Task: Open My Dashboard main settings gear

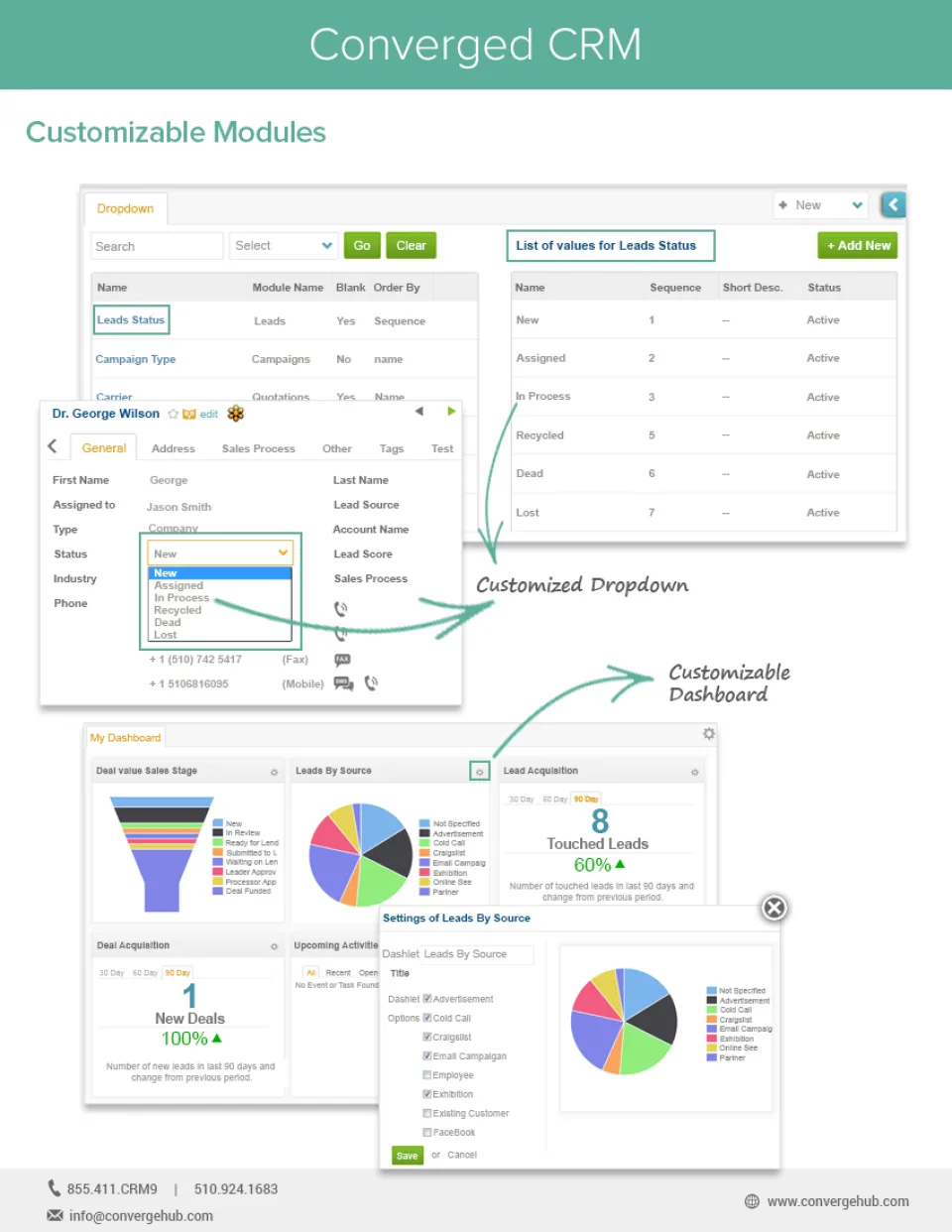Action: 708,734
